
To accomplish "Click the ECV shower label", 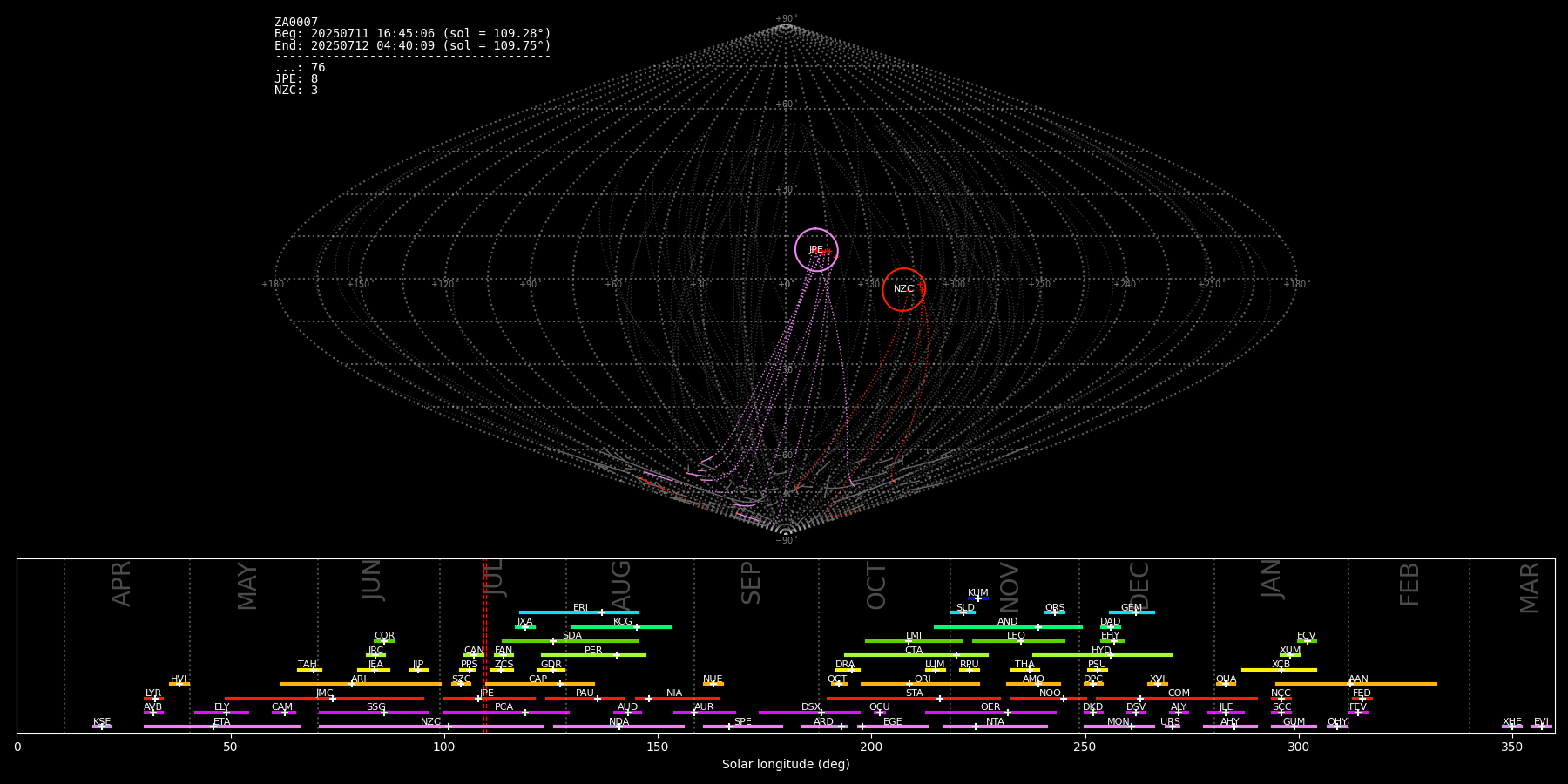I will 1306,636.
